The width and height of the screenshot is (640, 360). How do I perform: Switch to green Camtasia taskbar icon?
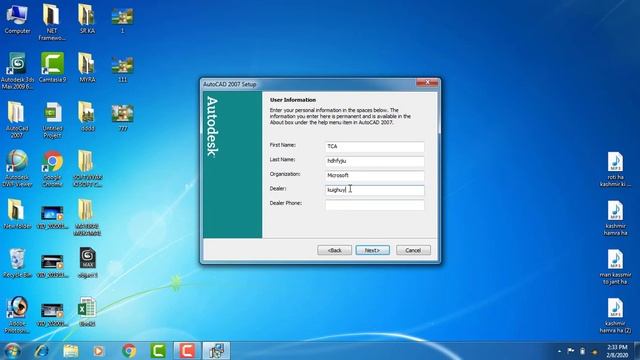pos(158,351)
